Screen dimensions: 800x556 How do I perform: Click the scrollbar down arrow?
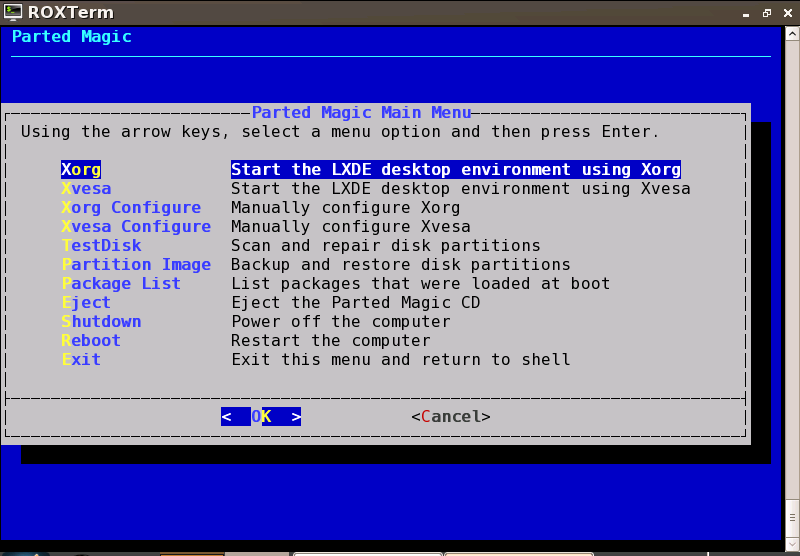(x=792, y=544)
